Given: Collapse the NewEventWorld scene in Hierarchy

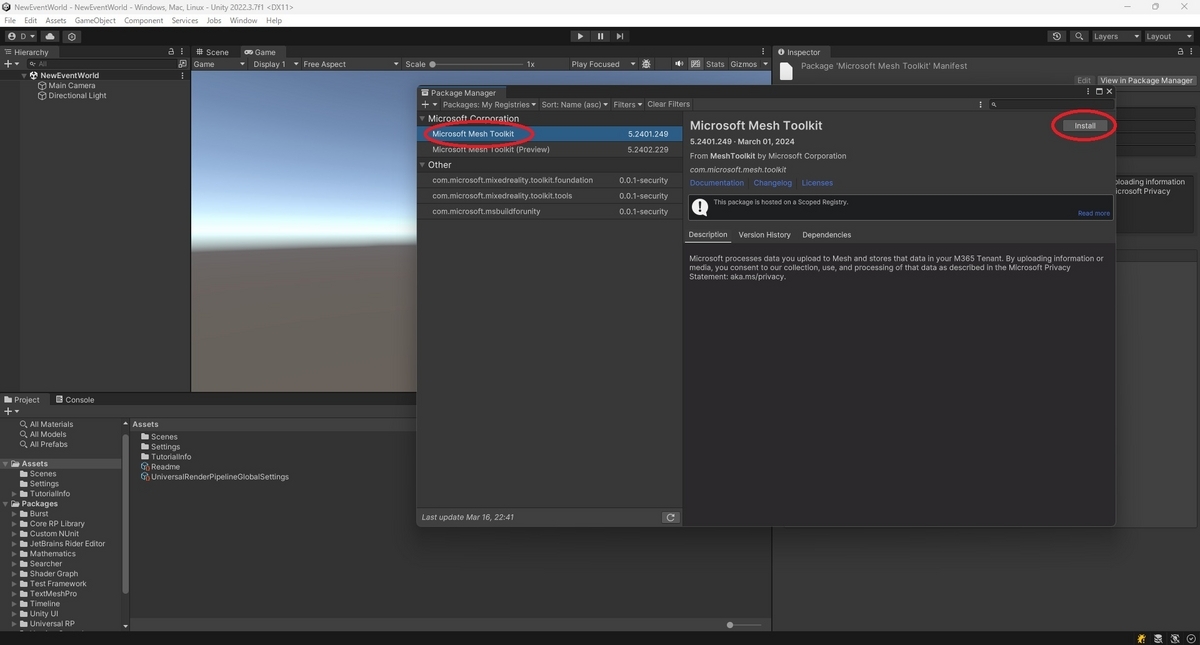Looking at the screenshot, I should (x=24, y=75).
